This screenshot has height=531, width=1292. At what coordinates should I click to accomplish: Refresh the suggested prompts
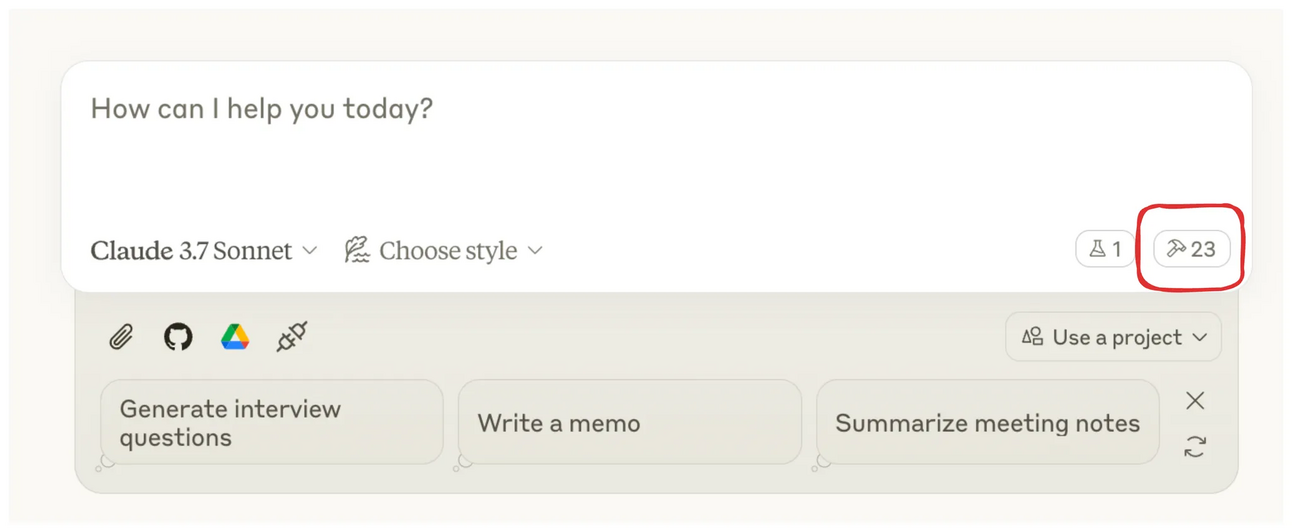pyautogui.click(x=1195, y=446)
